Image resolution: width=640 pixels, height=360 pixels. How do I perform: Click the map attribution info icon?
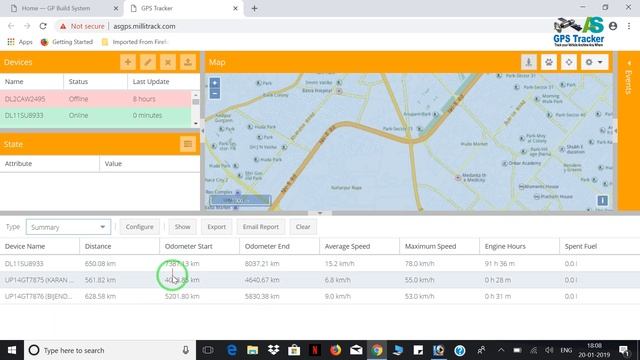[x=602, y=200]
